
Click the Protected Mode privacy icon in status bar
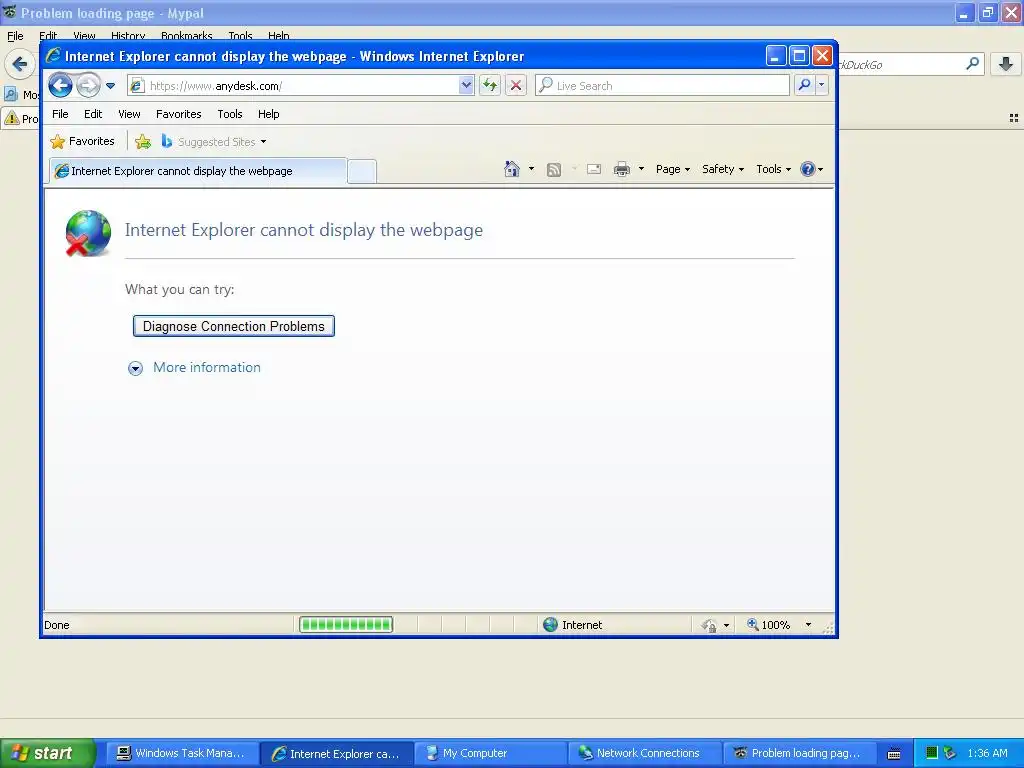click(709, 626)
